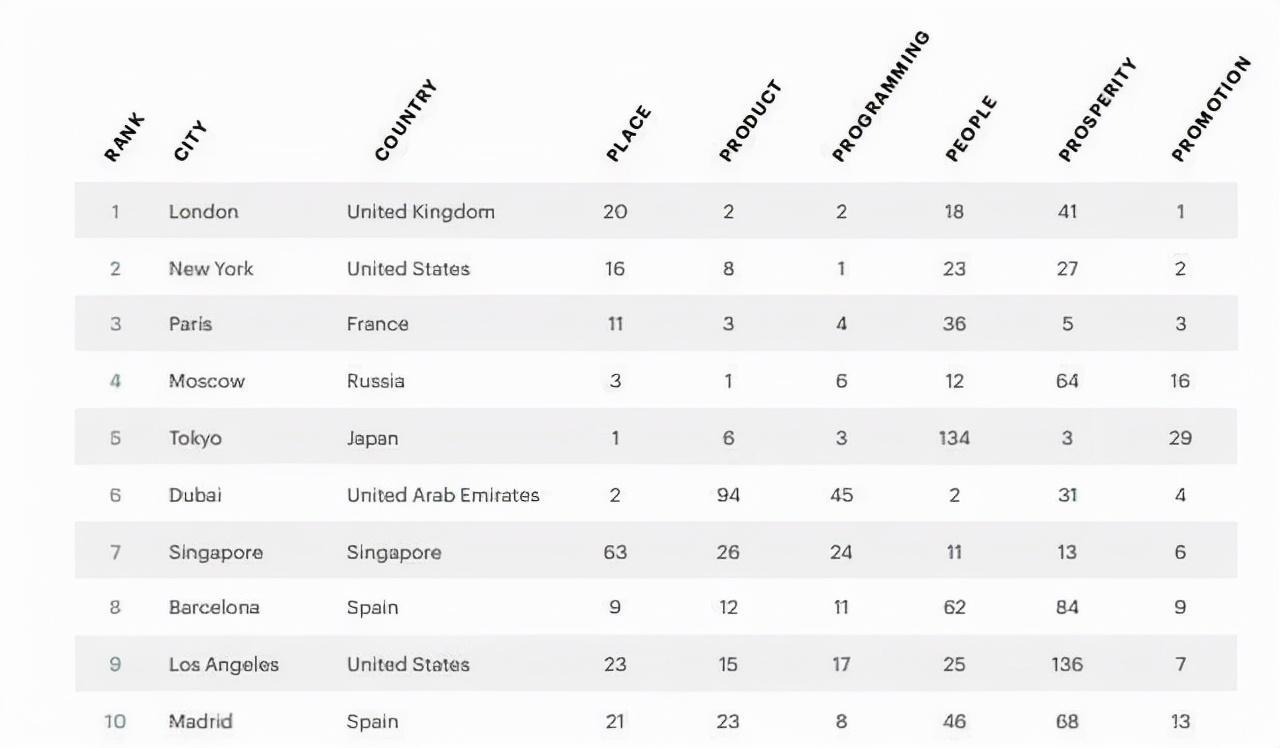Select the Barcelona city cell
The image size is (1280, 748).
tap(214, 608)
